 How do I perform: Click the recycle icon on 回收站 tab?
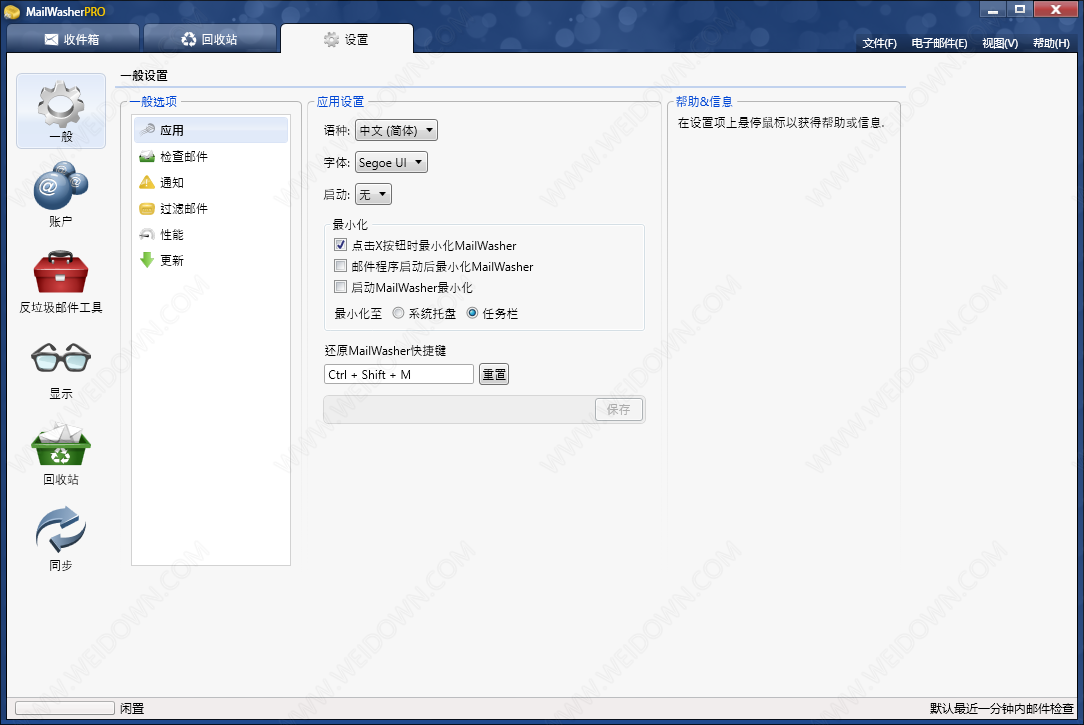(189, 39)
